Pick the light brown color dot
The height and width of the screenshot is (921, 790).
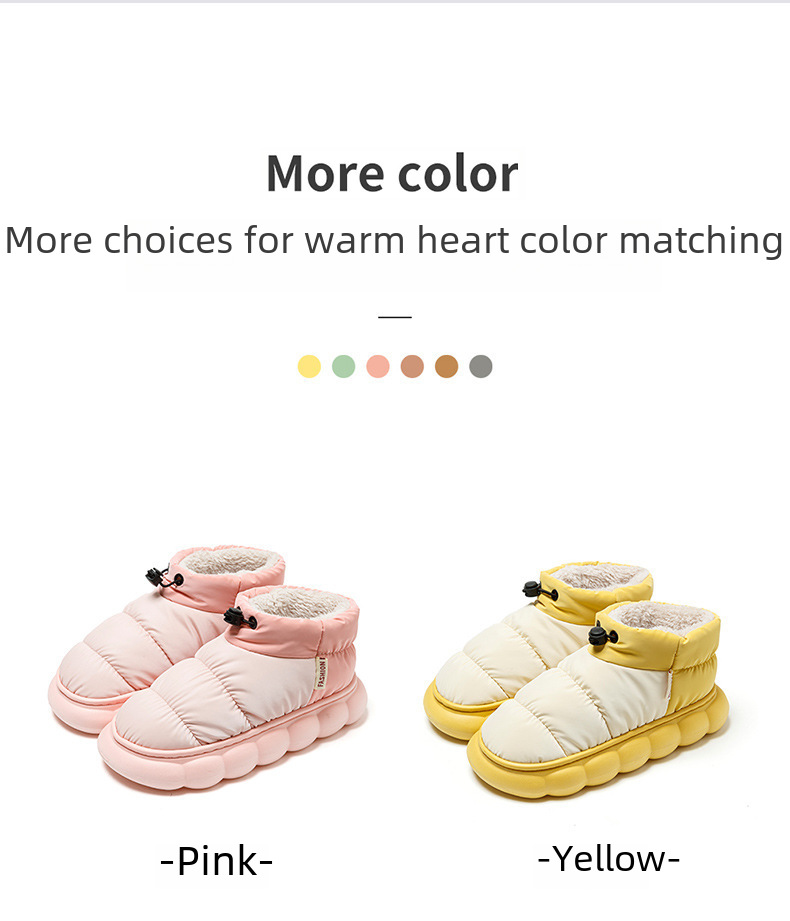click(412, 367)
